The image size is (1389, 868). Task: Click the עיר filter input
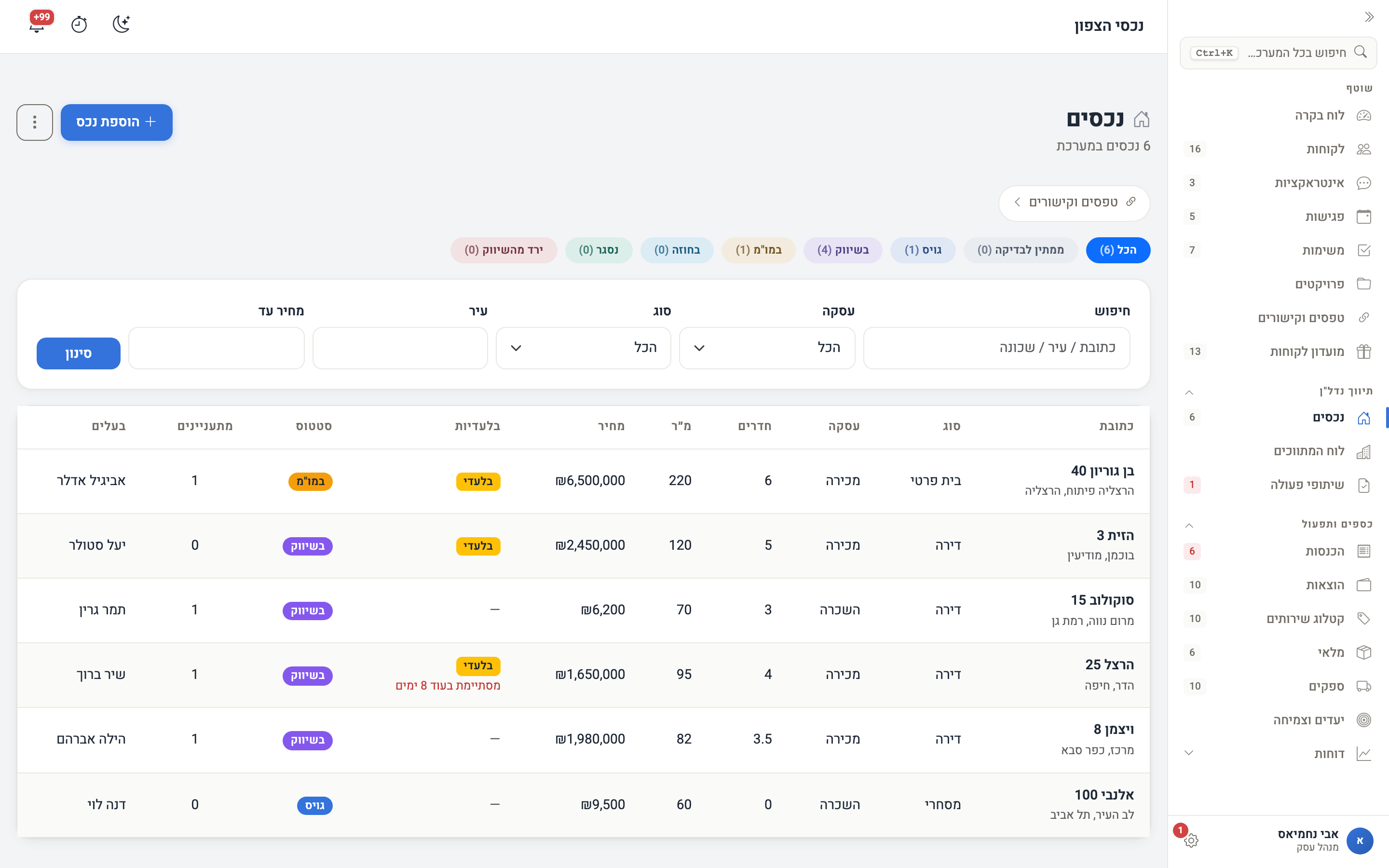point(400,348)
